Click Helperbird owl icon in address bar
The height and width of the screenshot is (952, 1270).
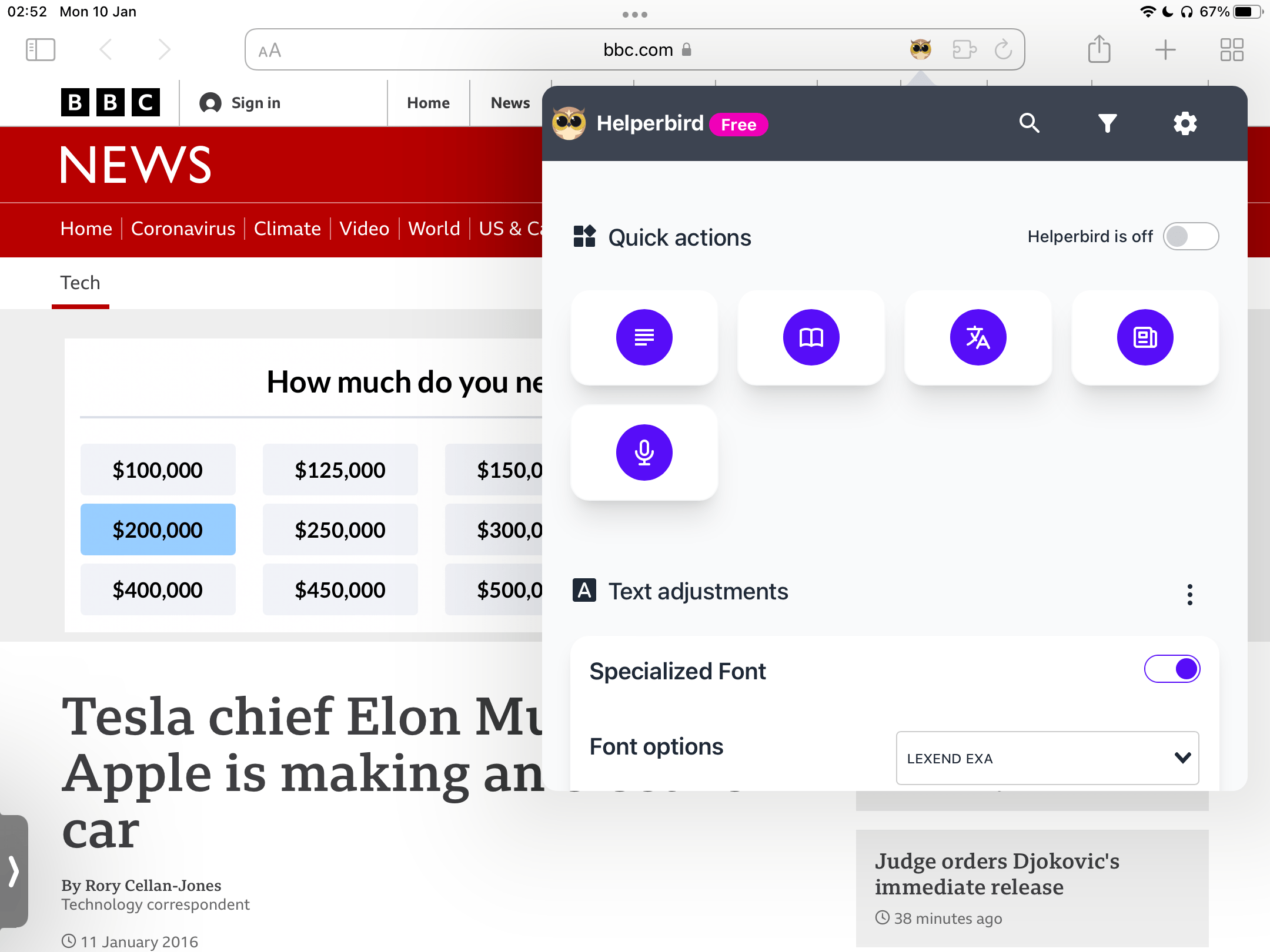[x=920, y=49]
